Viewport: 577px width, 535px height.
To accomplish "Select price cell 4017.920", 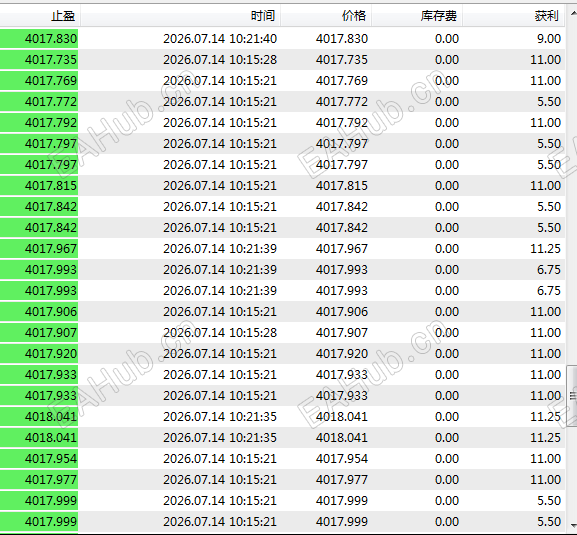I will point(341,354).
